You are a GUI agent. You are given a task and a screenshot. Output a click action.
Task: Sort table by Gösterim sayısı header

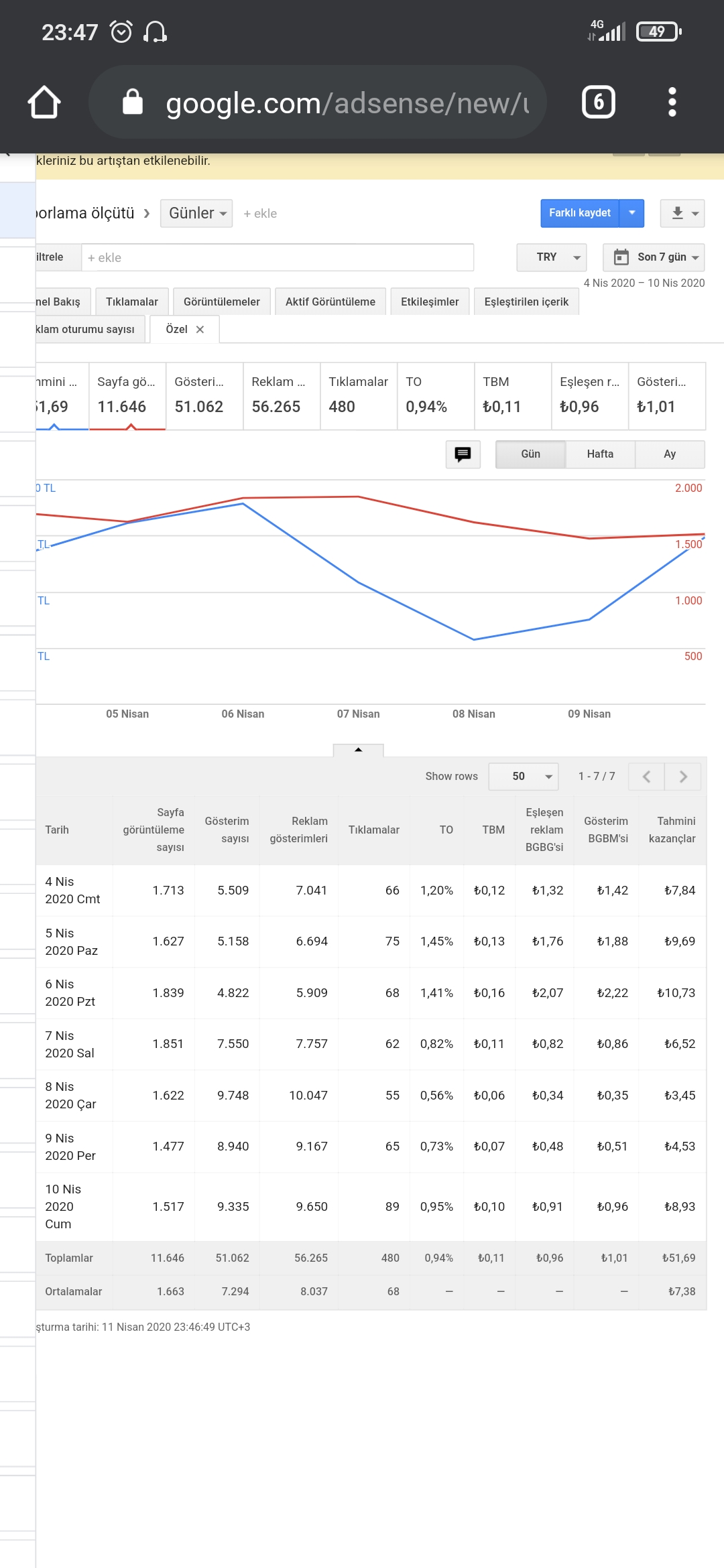click(x=227, y=830)
